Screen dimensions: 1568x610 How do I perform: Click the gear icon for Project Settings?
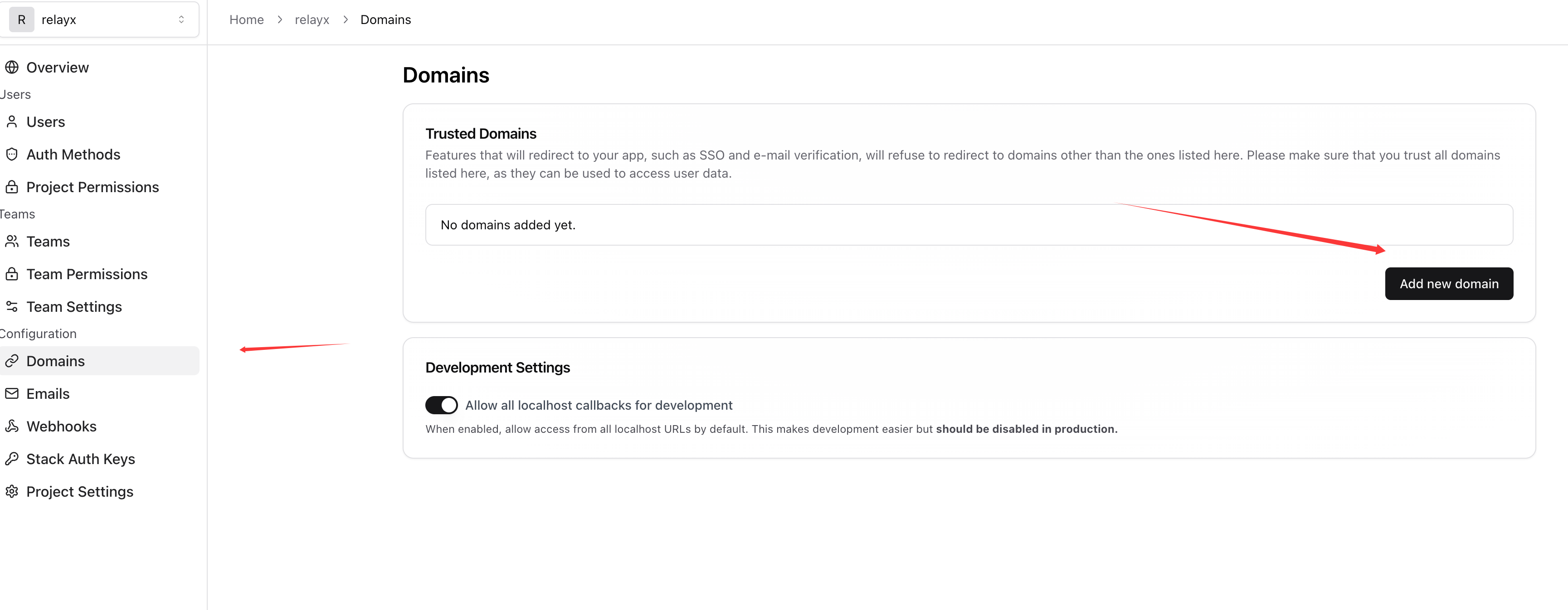(x=12, y=491)
